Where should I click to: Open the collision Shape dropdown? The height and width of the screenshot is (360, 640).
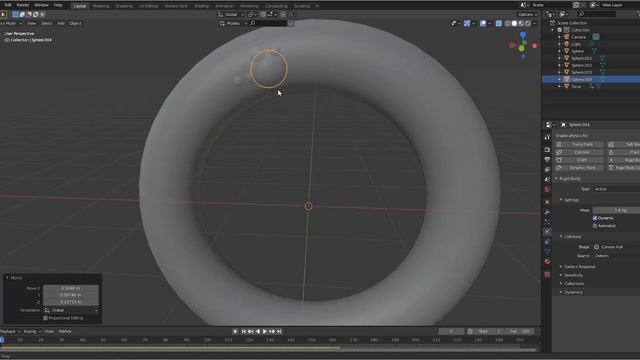(x=616, y=247)
